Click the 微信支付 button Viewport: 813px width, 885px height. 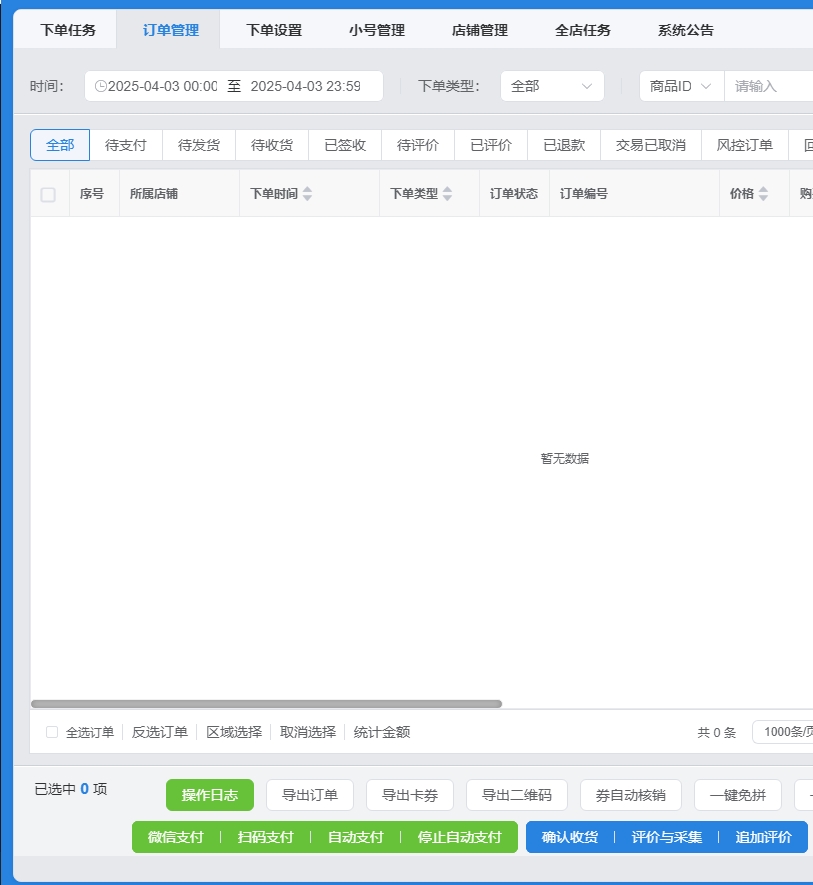(176, 837)
